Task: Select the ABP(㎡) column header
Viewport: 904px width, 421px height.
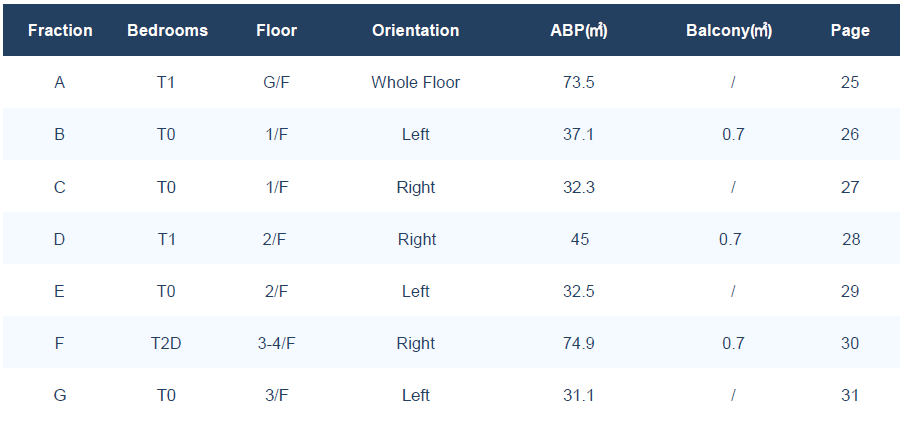Action: coord(579,31)
